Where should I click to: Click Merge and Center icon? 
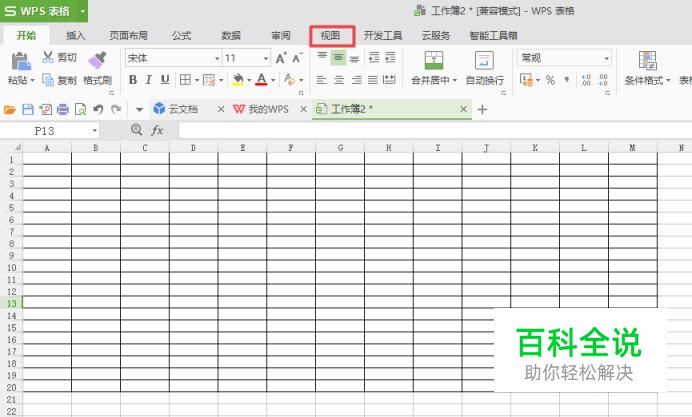434,60
